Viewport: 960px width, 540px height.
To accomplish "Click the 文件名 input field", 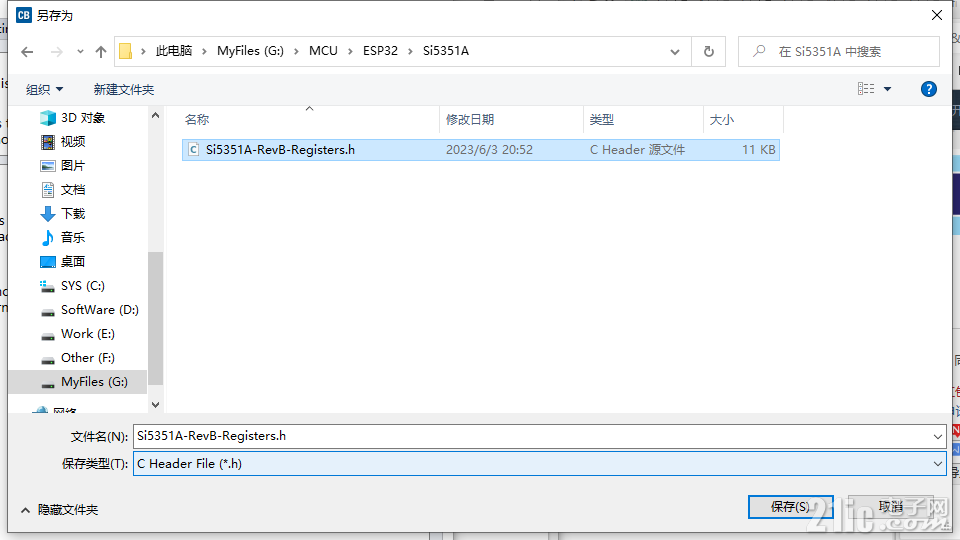I will point(531,437).
